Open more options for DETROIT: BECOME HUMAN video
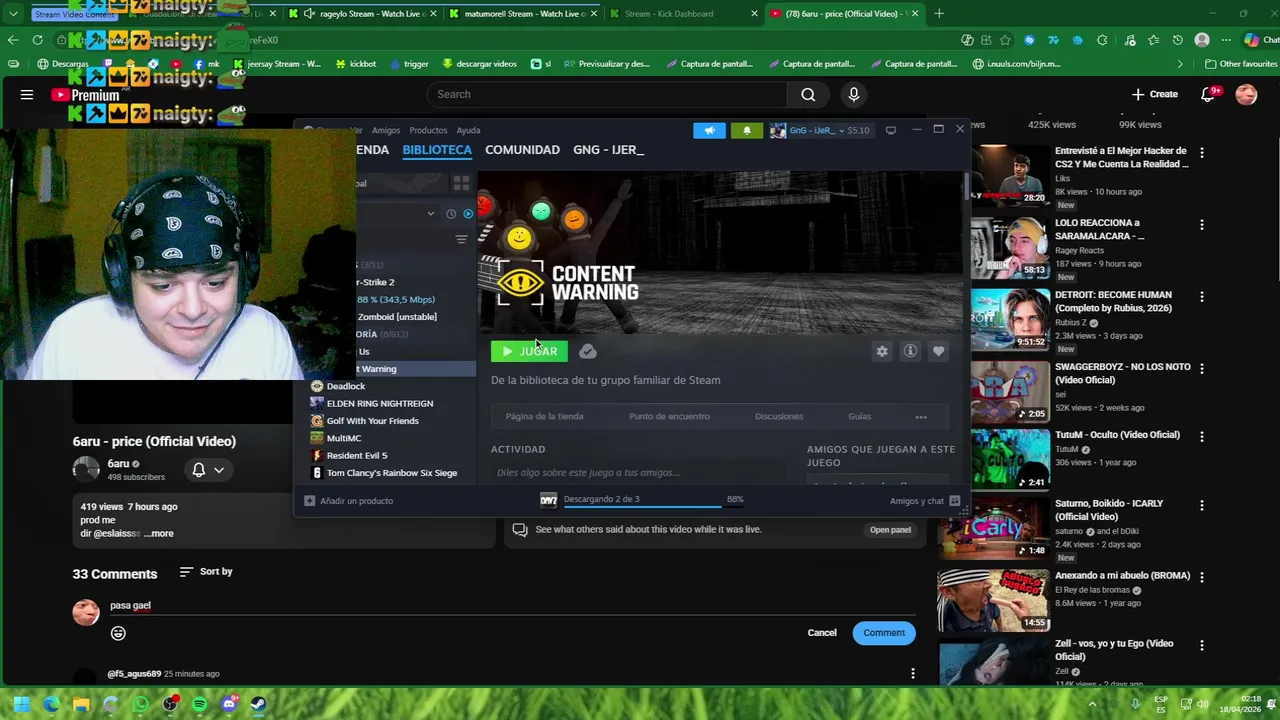 pyautogui.click(x=1202, y=297)
